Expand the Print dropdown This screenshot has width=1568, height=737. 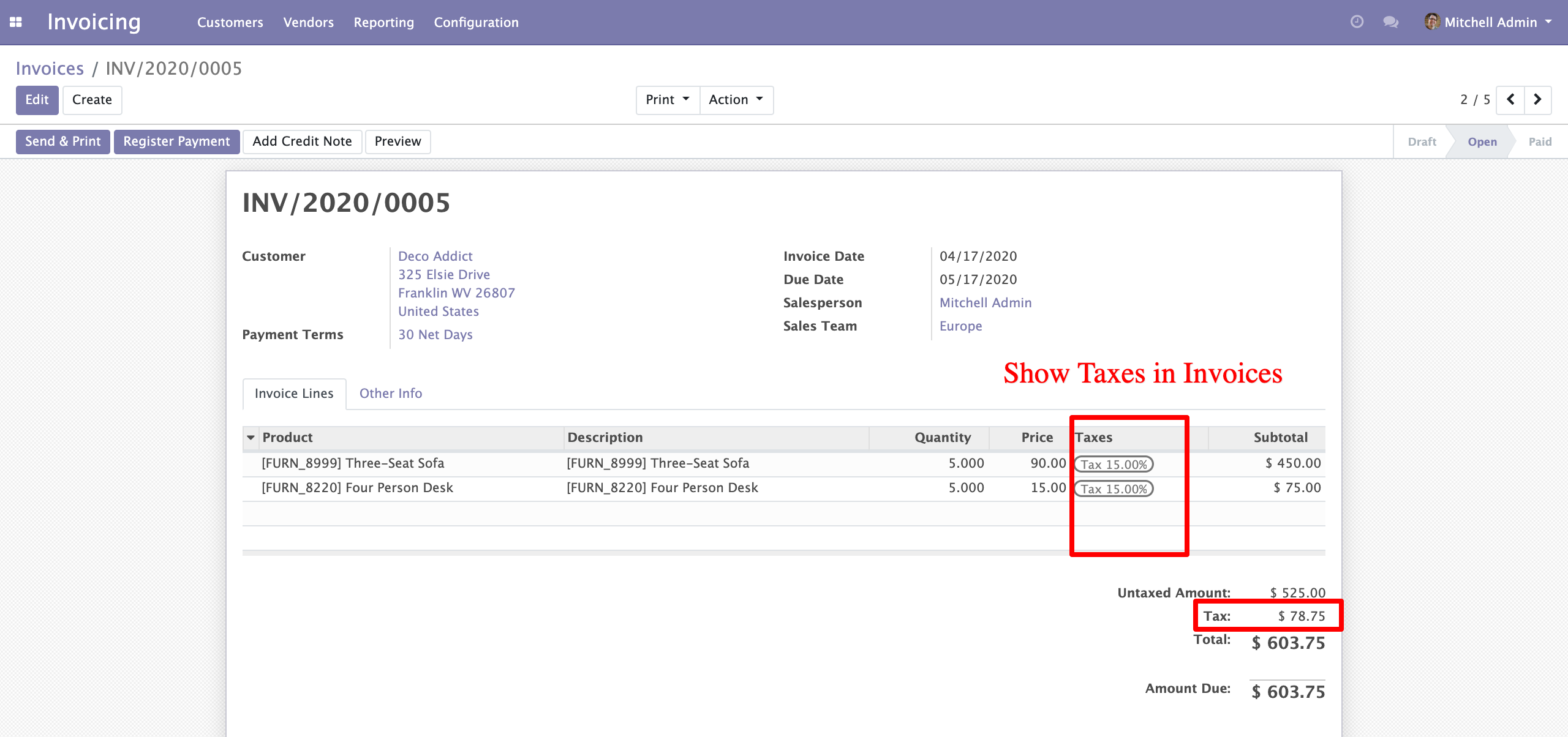click(668, 100)
